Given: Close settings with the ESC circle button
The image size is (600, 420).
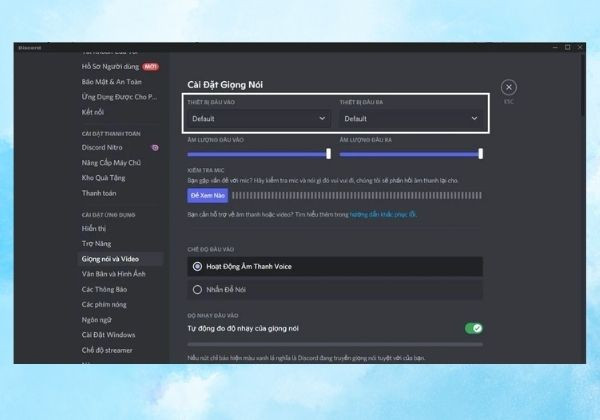Looking at the screenshot, I should pos(509,87).
